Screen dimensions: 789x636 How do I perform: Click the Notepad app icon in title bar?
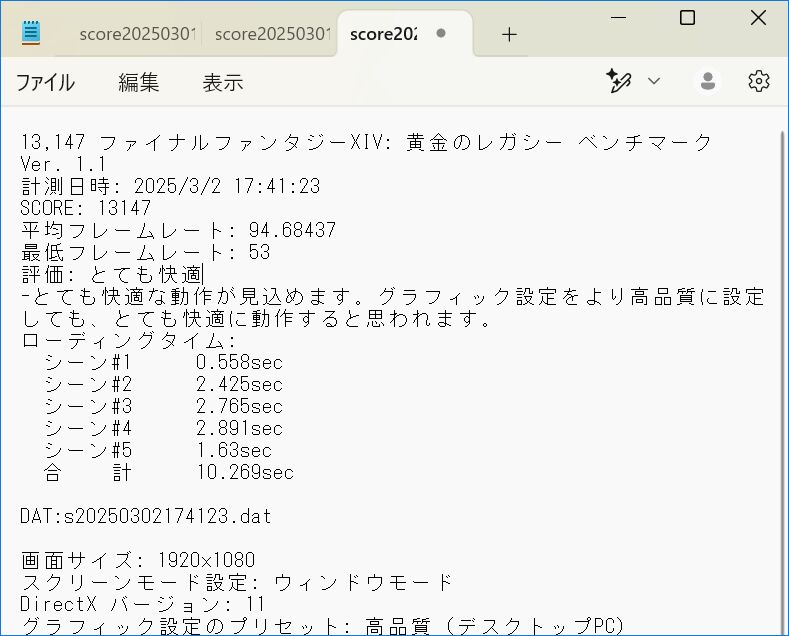(31, 33)
